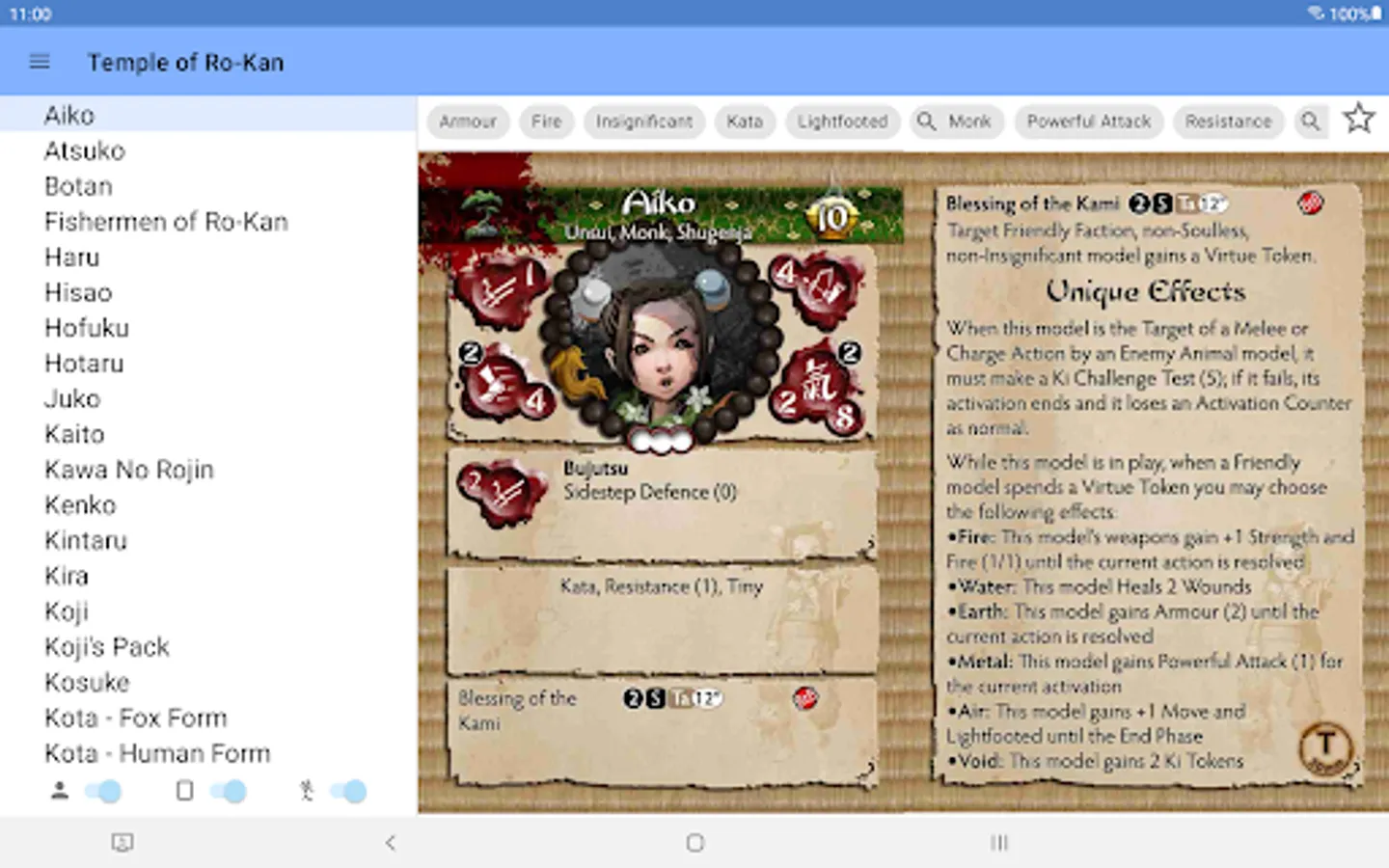Open the hamburger navigation menu
Screen dimensions: 1389x868
point(40,62)
